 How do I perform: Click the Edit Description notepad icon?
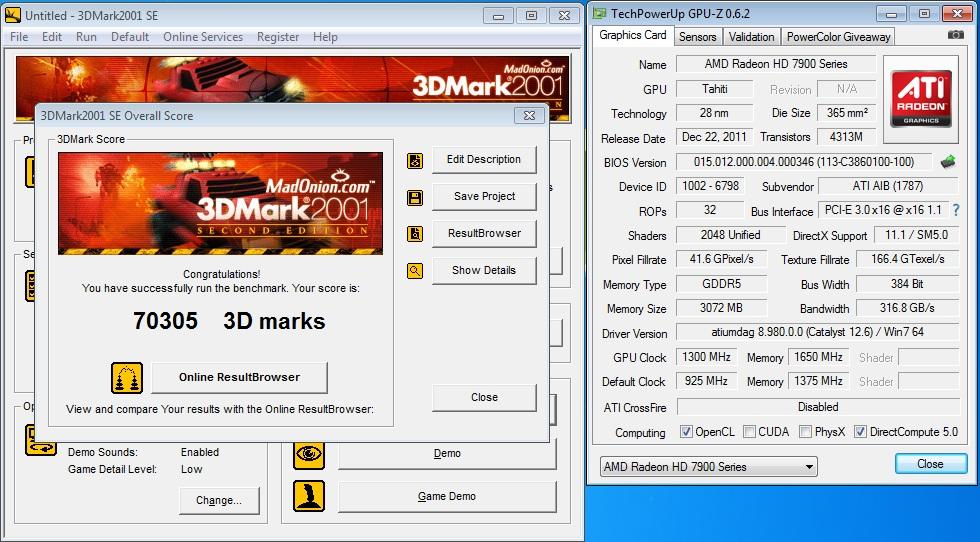(415, 161)
